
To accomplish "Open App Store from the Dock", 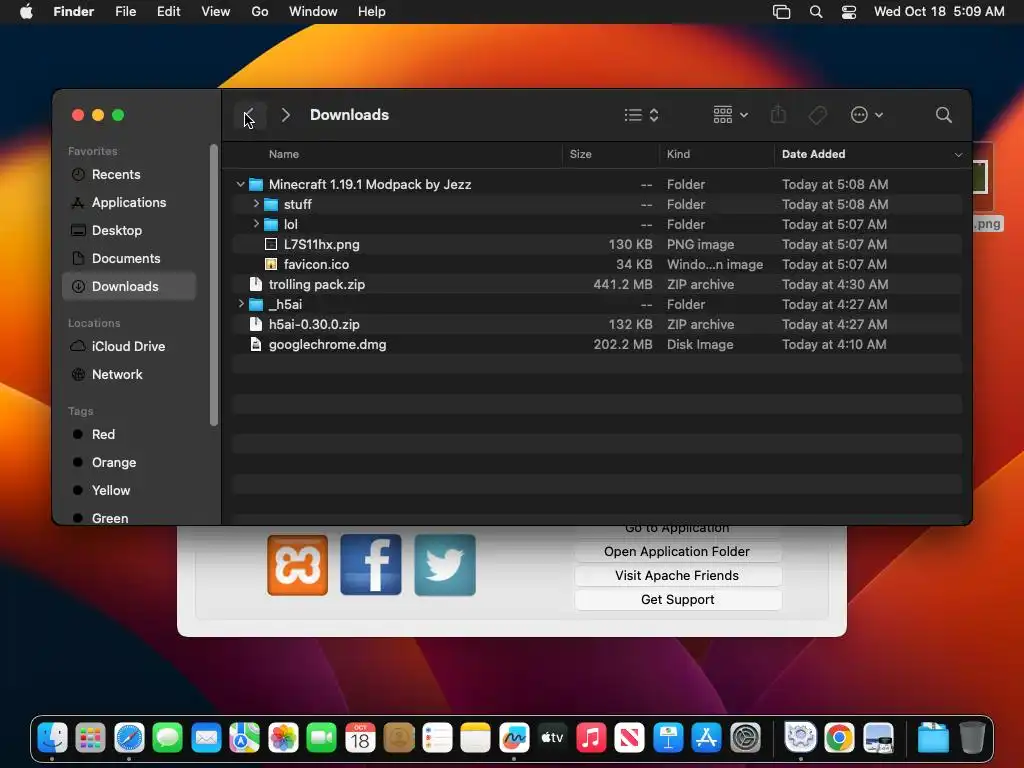I will pos(707,738).
